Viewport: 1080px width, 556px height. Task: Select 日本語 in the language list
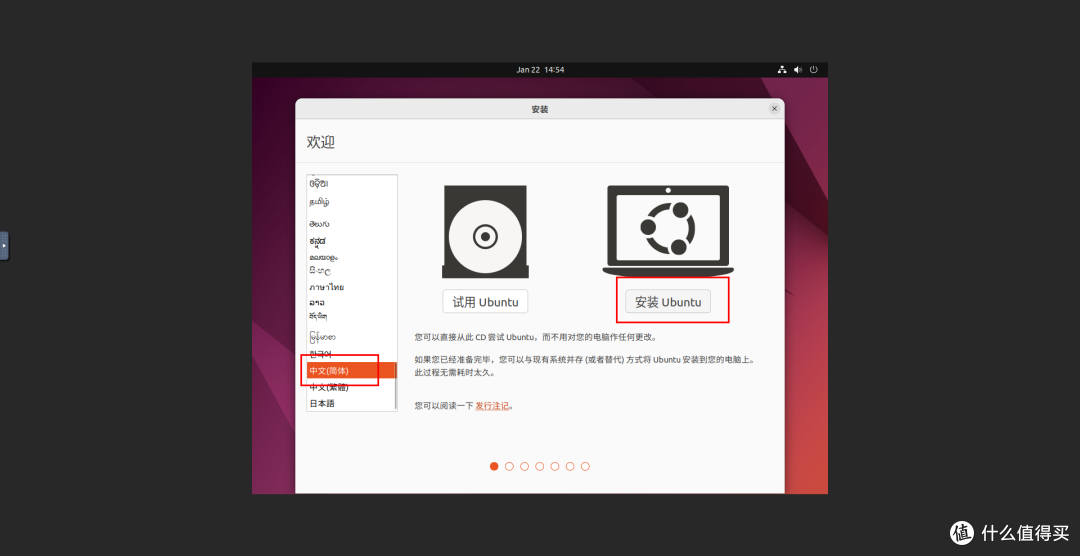coord(351,403)
